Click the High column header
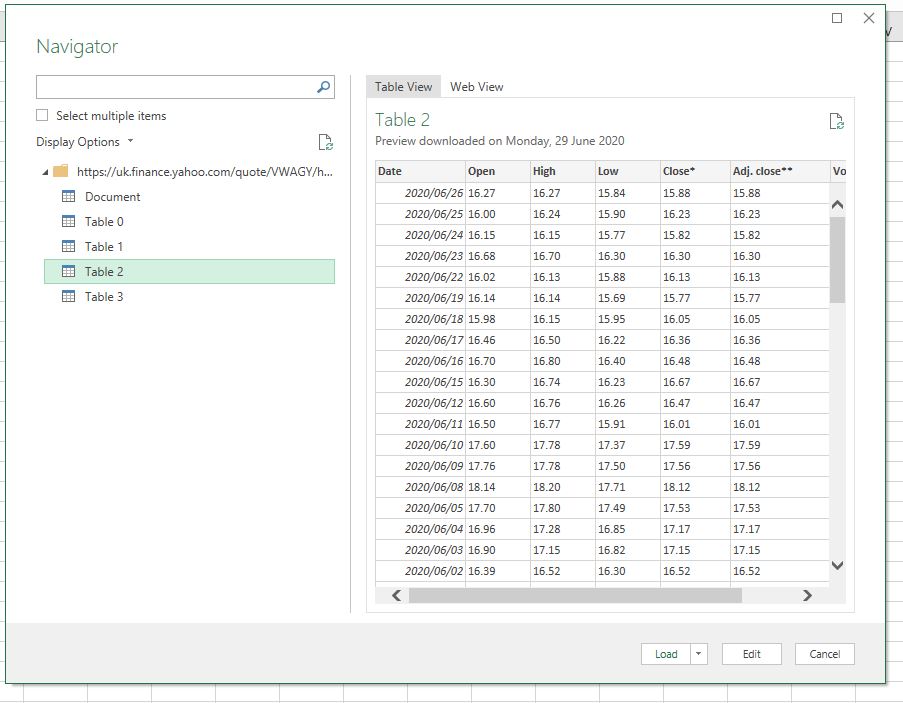 [x=563, y=171]
